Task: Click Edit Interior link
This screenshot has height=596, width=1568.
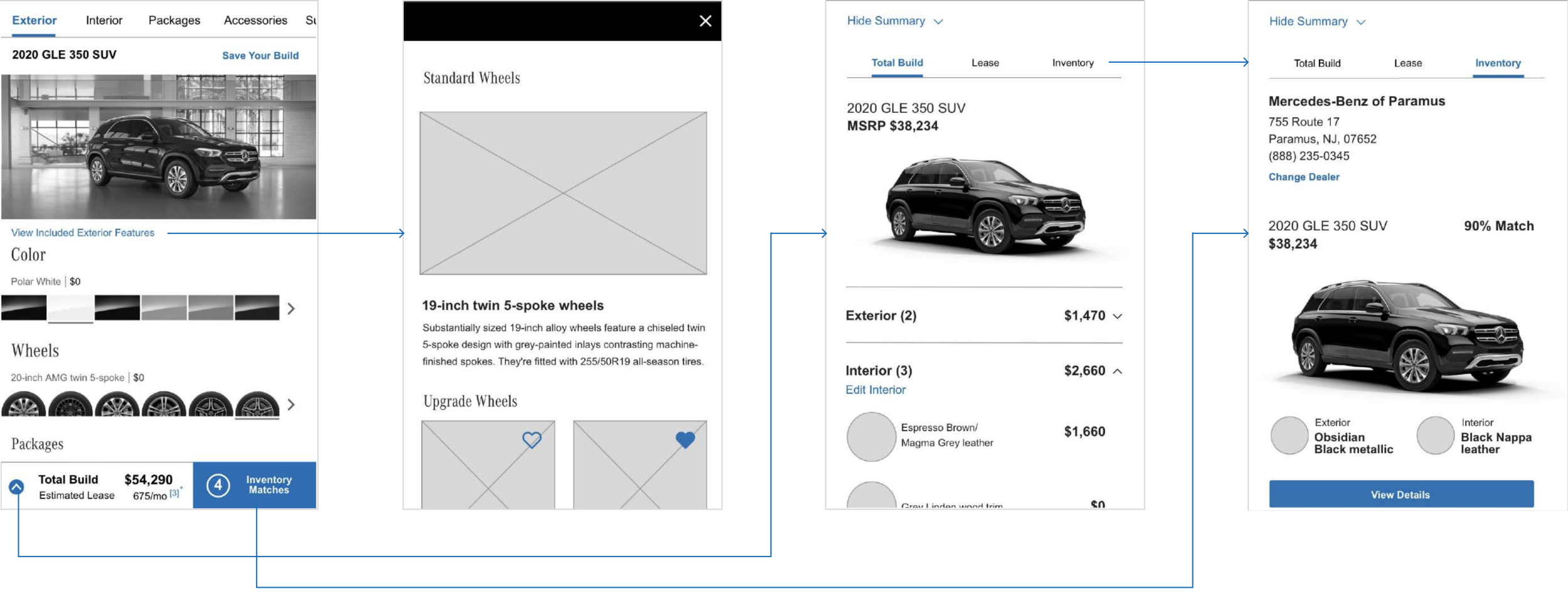Action: 876,390
